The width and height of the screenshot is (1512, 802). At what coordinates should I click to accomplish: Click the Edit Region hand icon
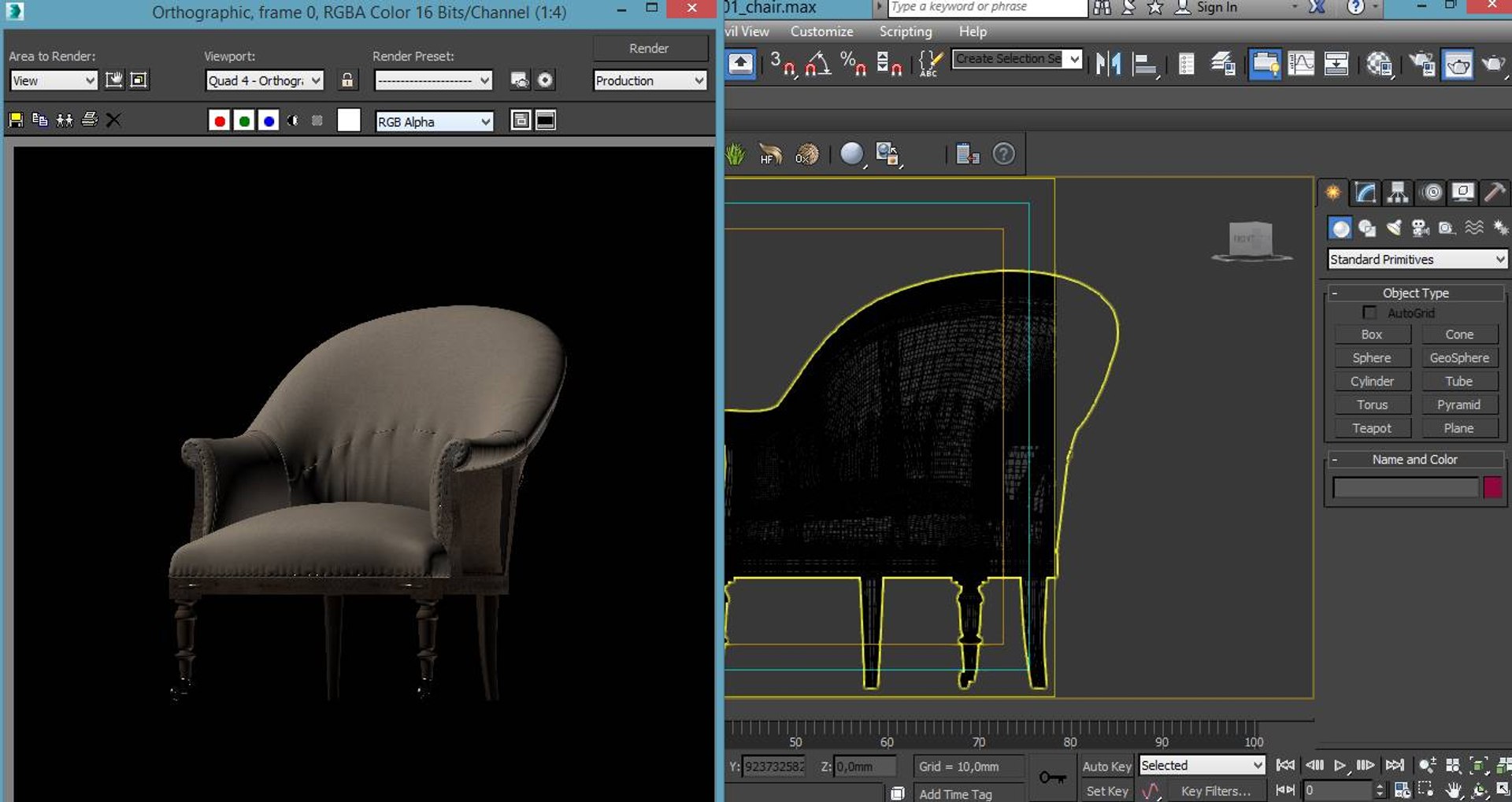114,79
